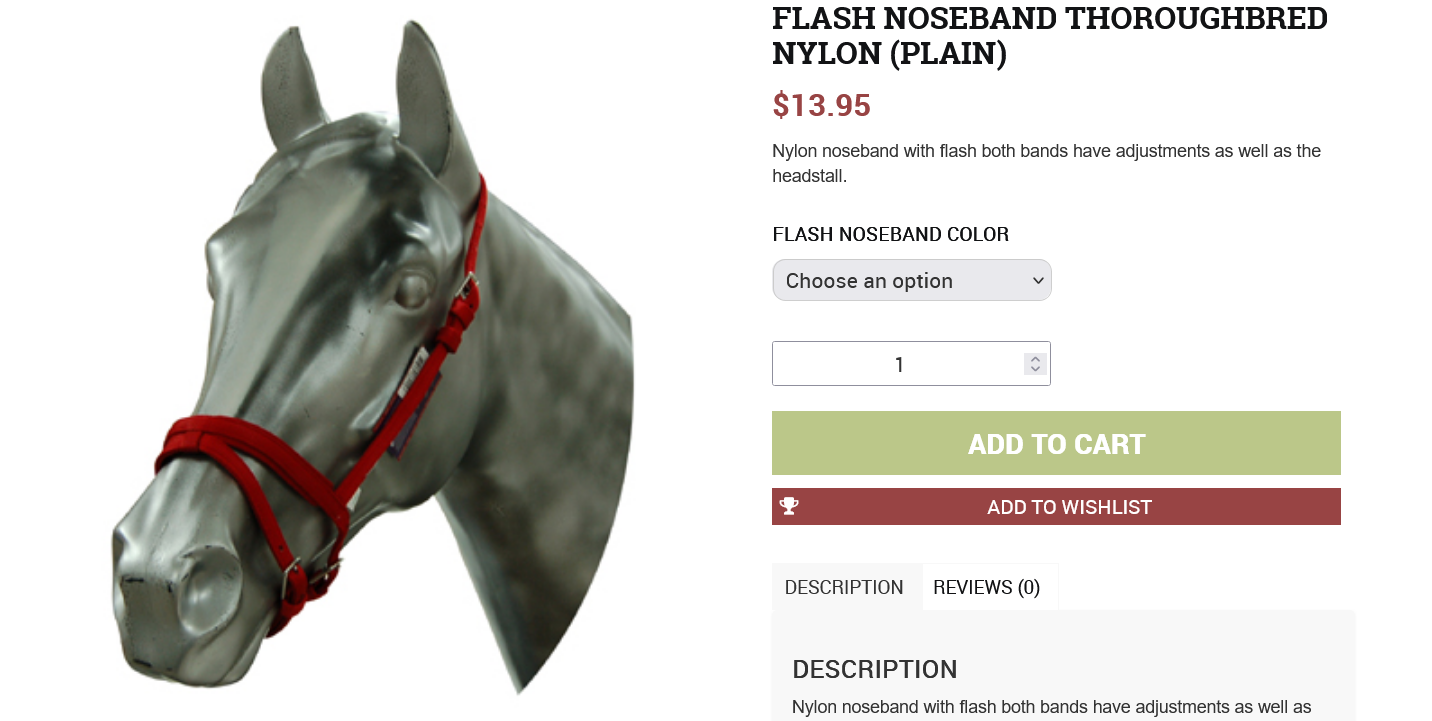Click the horse mannequin's eye in the photo
The height and width of the screenshot is (721, 1432).
[410, 290]
